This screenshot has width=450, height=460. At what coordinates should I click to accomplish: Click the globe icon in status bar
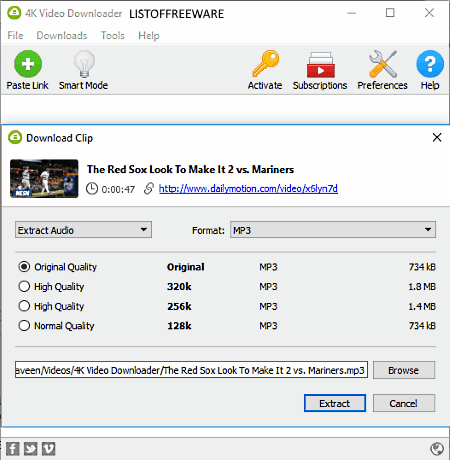coord(437,449)
